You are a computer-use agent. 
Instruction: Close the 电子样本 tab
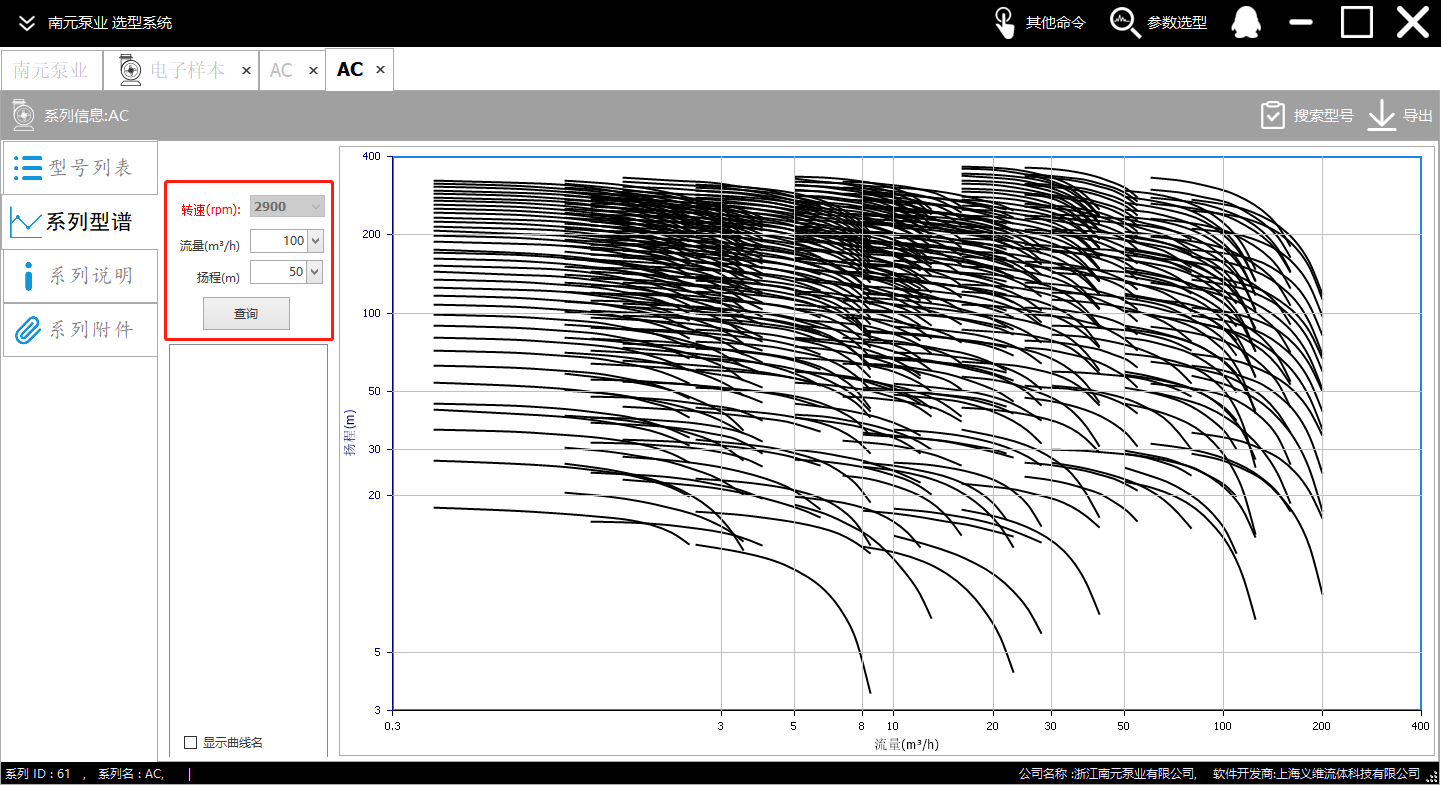tap(246, 70)
